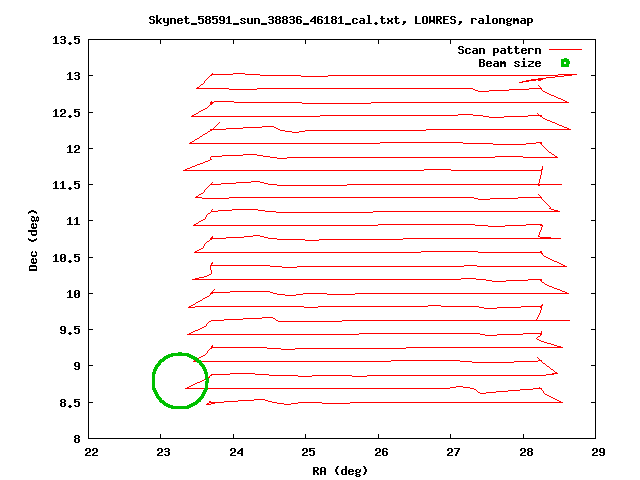Click the 11.5 tick label on Dec axis
This screenshot has height=480, width=640.
(x=67, y=185)
